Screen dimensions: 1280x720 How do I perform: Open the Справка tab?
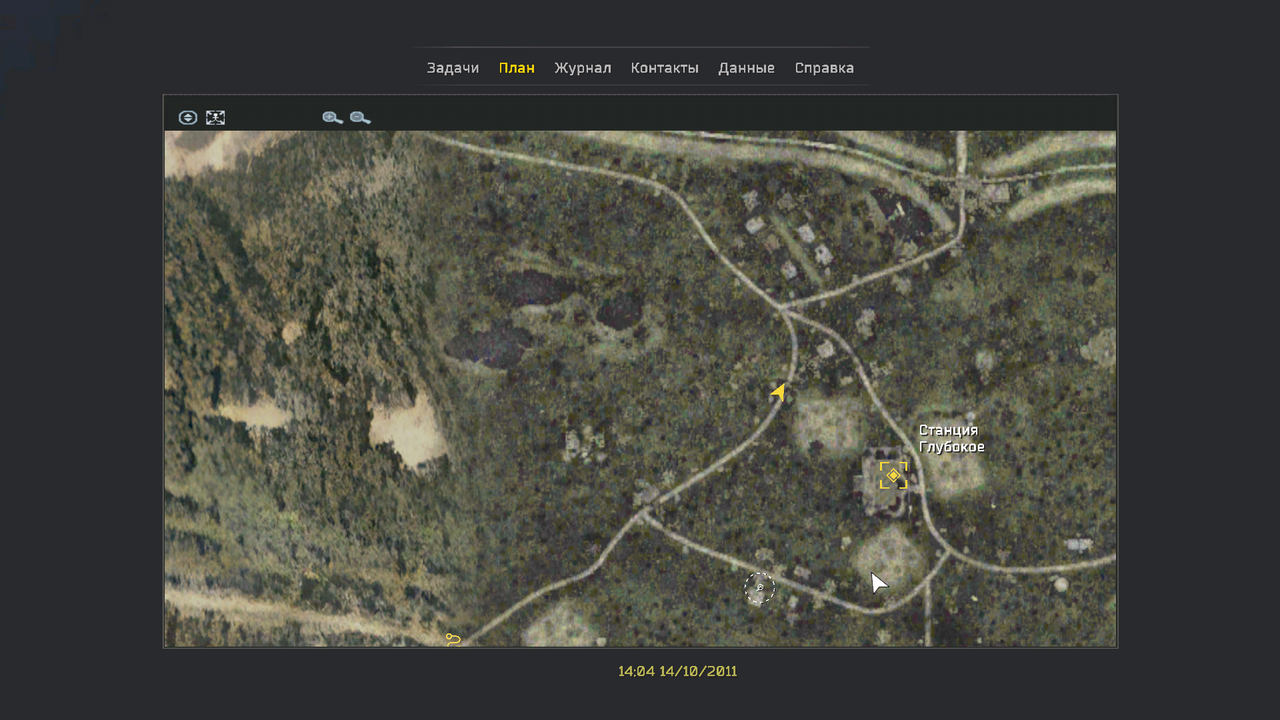pos(824,68)
